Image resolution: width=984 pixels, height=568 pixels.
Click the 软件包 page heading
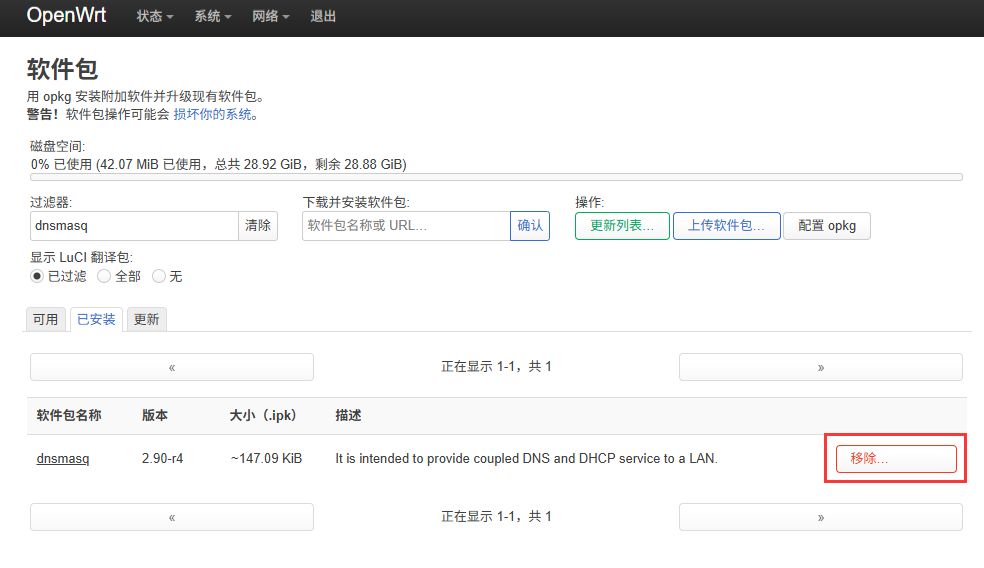[x=62, y=69]
